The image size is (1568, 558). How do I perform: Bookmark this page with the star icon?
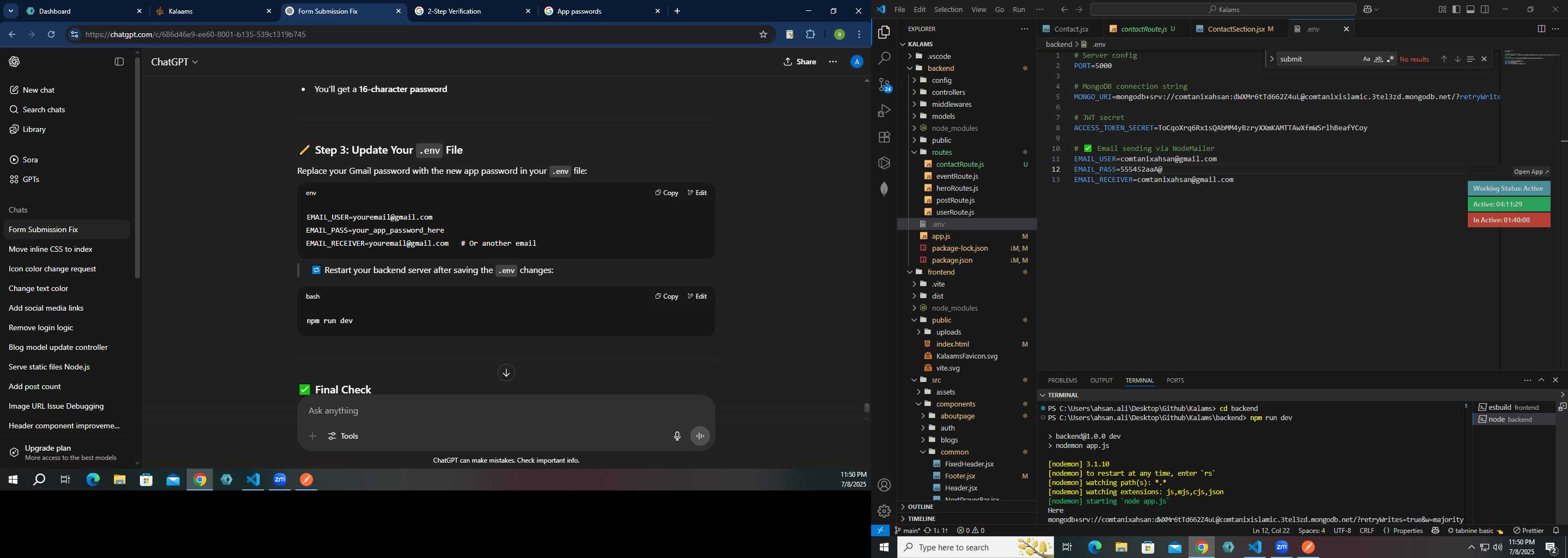pyautogui.click(x=763, y=35)
